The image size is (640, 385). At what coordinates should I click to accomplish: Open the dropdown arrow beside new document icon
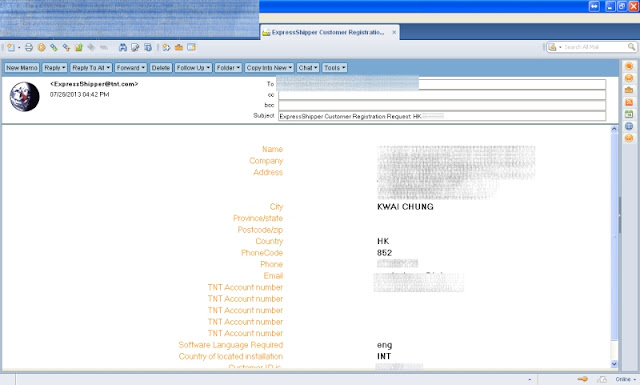point(19,48)
